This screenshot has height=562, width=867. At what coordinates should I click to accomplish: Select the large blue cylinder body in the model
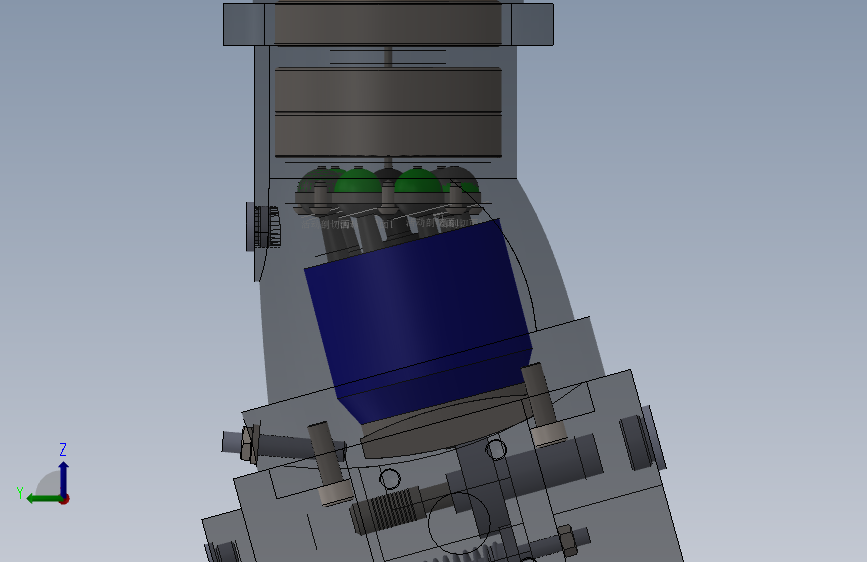click(419, 321)
